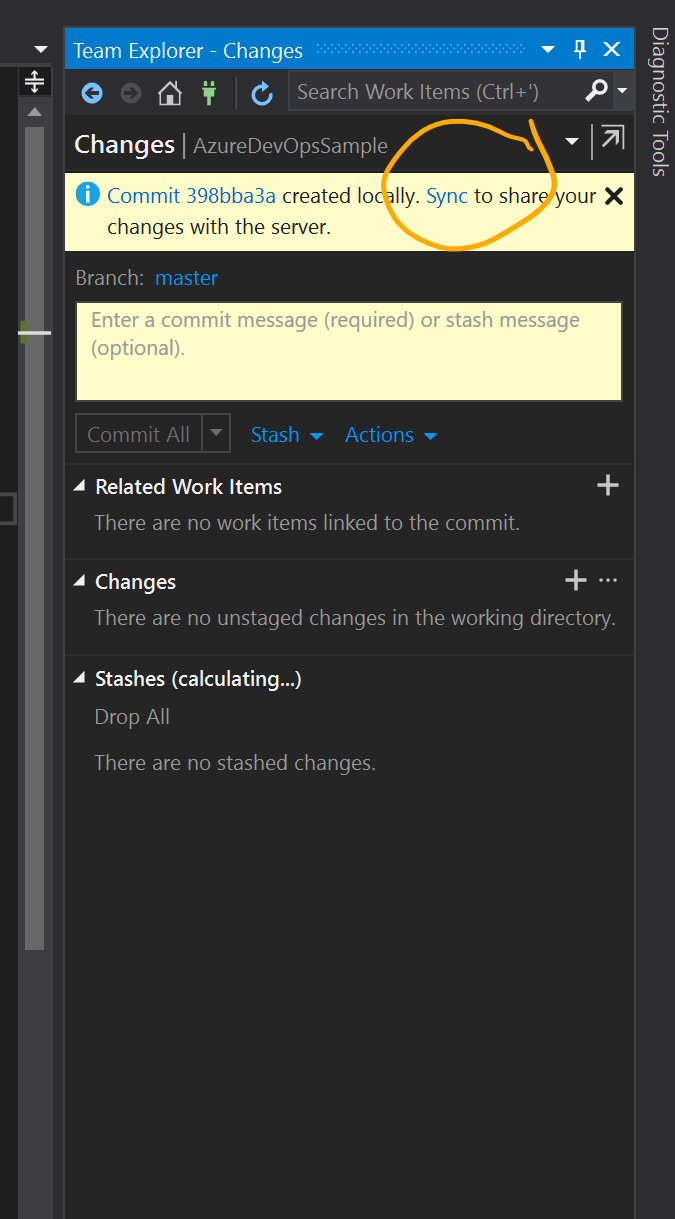Click the commit message text box
Viewport: 675px width, 1219px height.
[349, 351]
